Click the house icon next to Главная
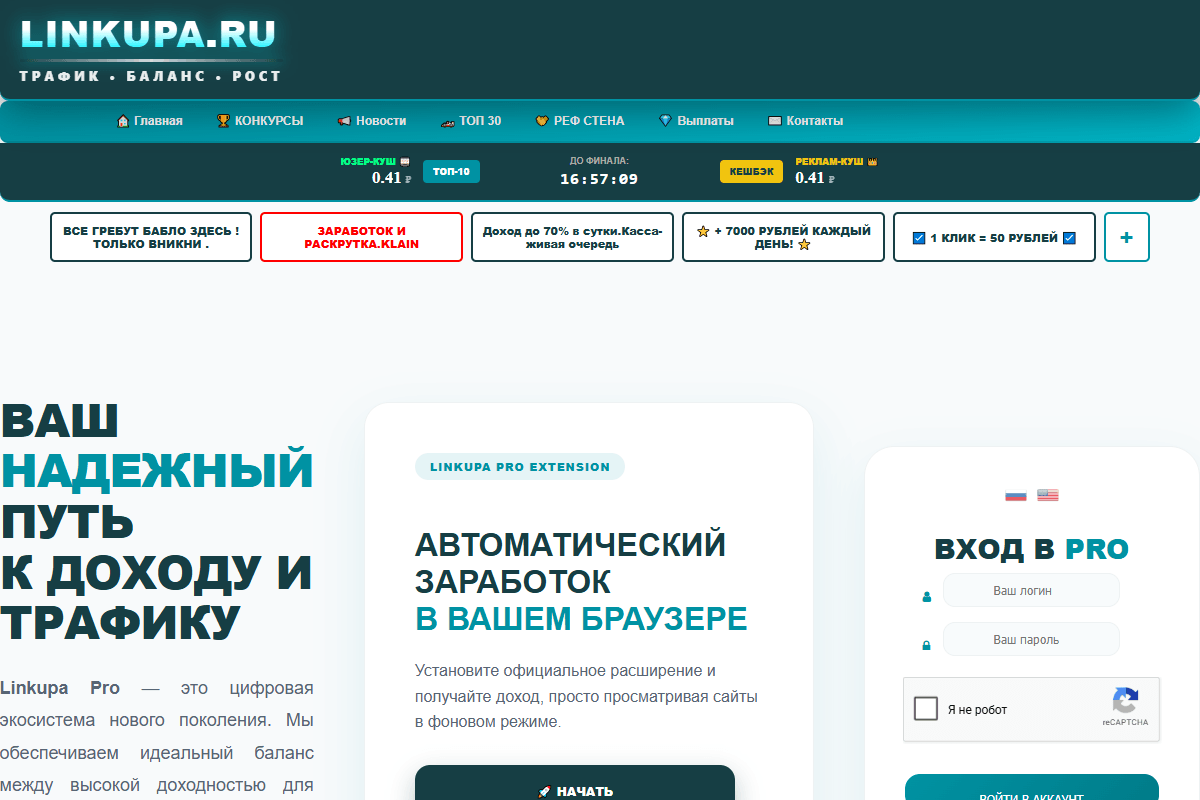 click(x=123, y=121)
